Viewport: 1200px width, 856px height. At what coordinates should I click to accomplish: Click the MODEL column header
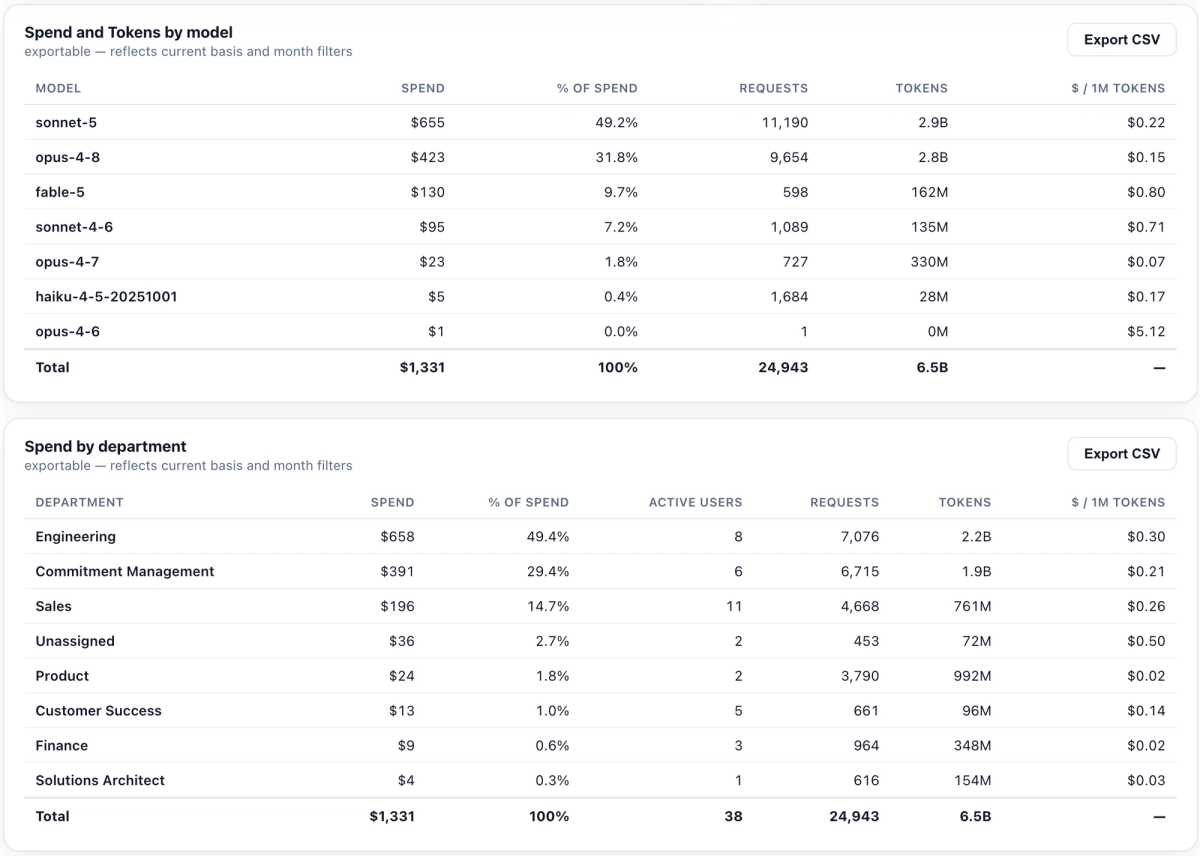58,88
